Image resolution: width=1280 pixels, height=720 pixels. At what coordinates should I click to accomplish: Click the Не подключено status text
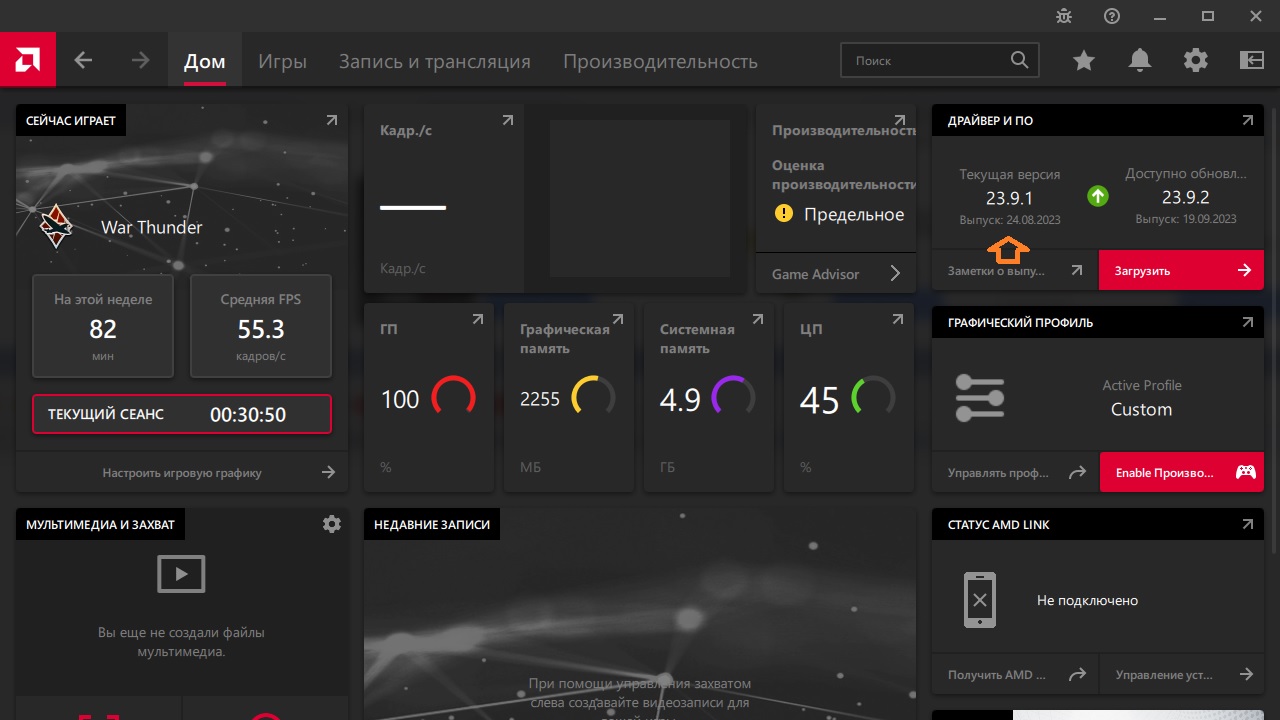(x=1088, y=600)
